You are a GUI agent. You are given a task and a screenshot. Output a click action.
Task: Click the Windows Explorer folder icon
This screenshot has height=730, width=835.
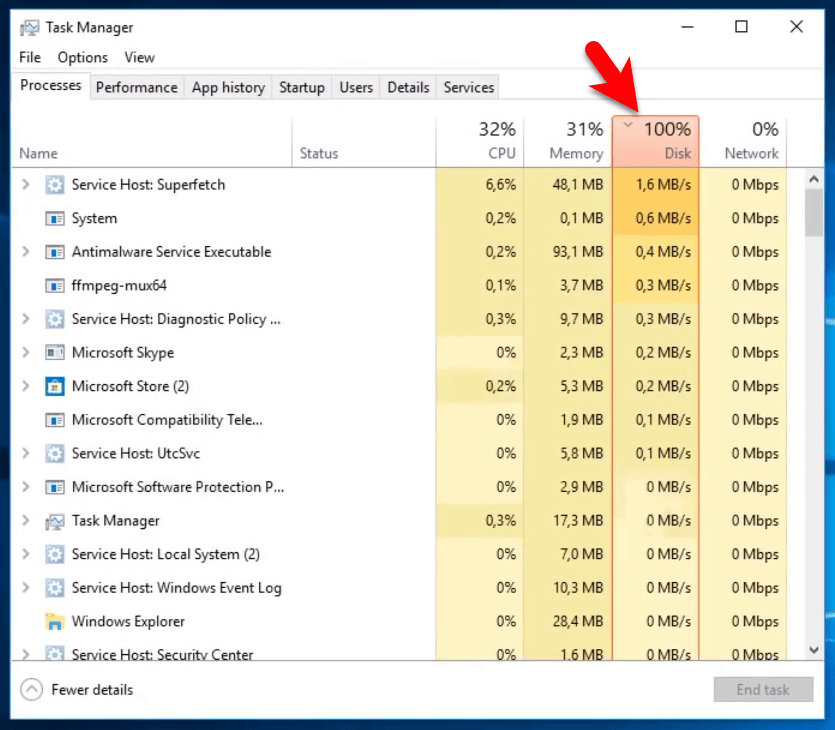[54, 621]
